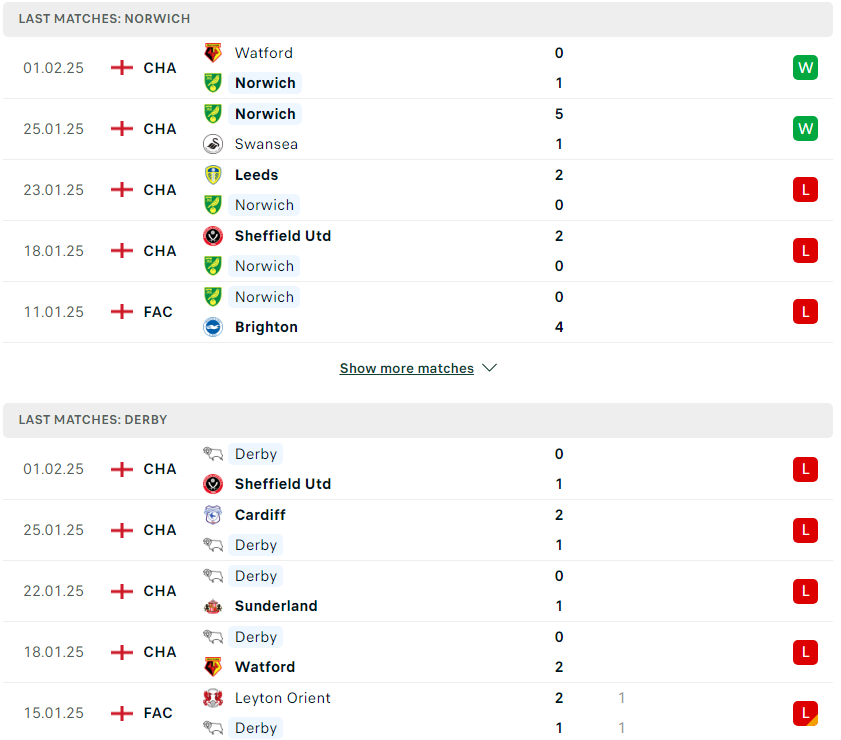Click the Sunderland club crest icon
Viewport: 841px width, 740px height.
[x=213, y=606]
